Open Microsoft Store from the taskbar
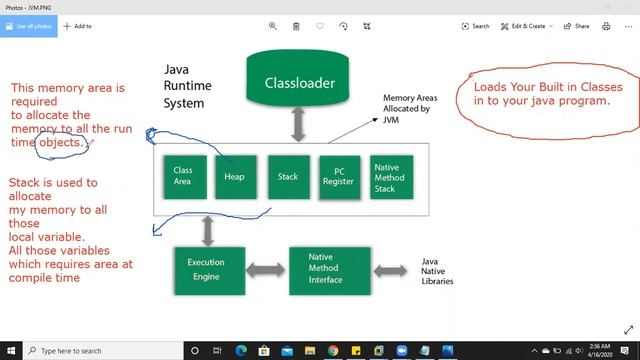Viewport: 640px width, 360px height. pos(264,351)
